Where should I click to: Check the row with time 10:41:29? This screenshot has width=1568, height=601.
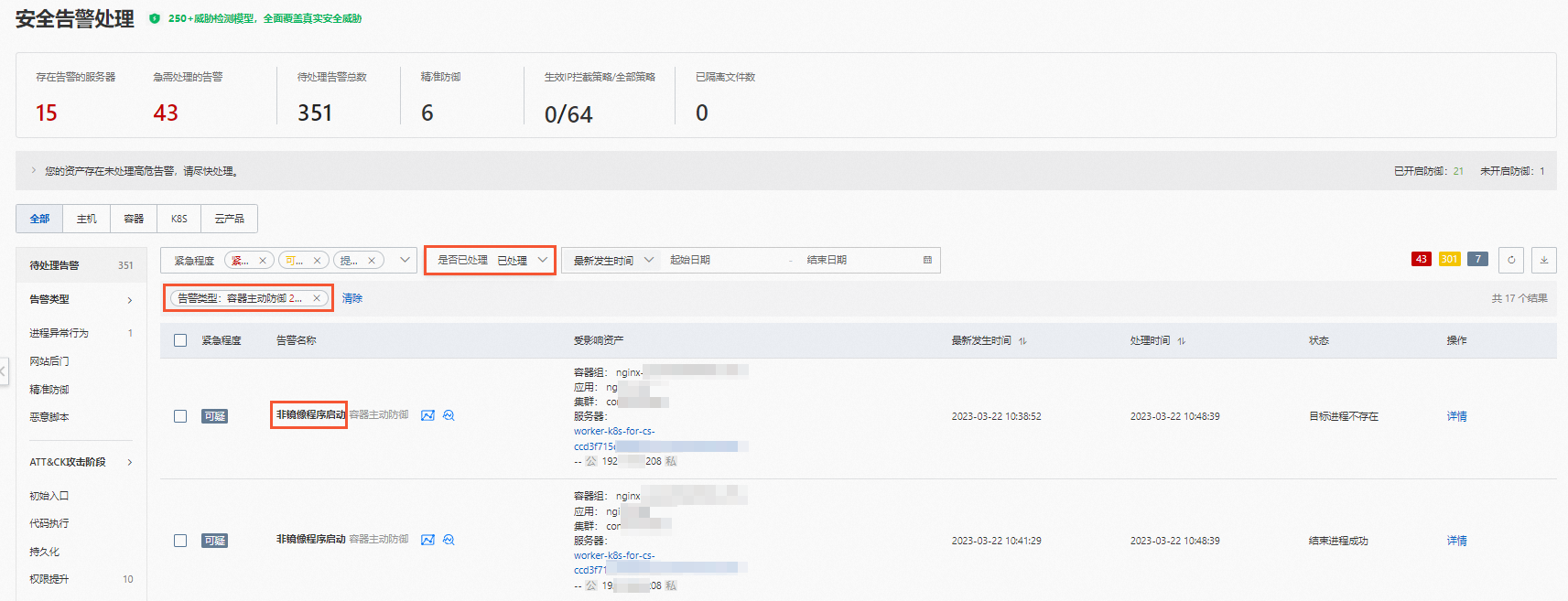[180, 541]
